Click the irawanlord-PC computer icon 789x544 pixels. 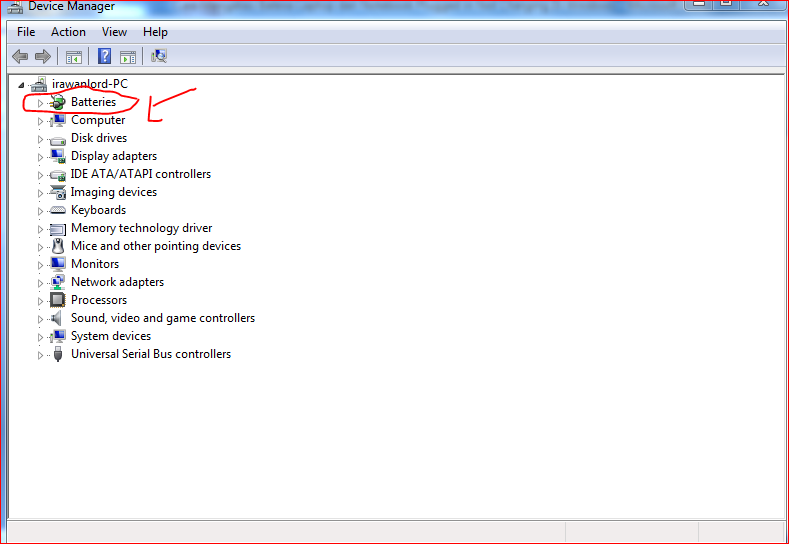39,85
